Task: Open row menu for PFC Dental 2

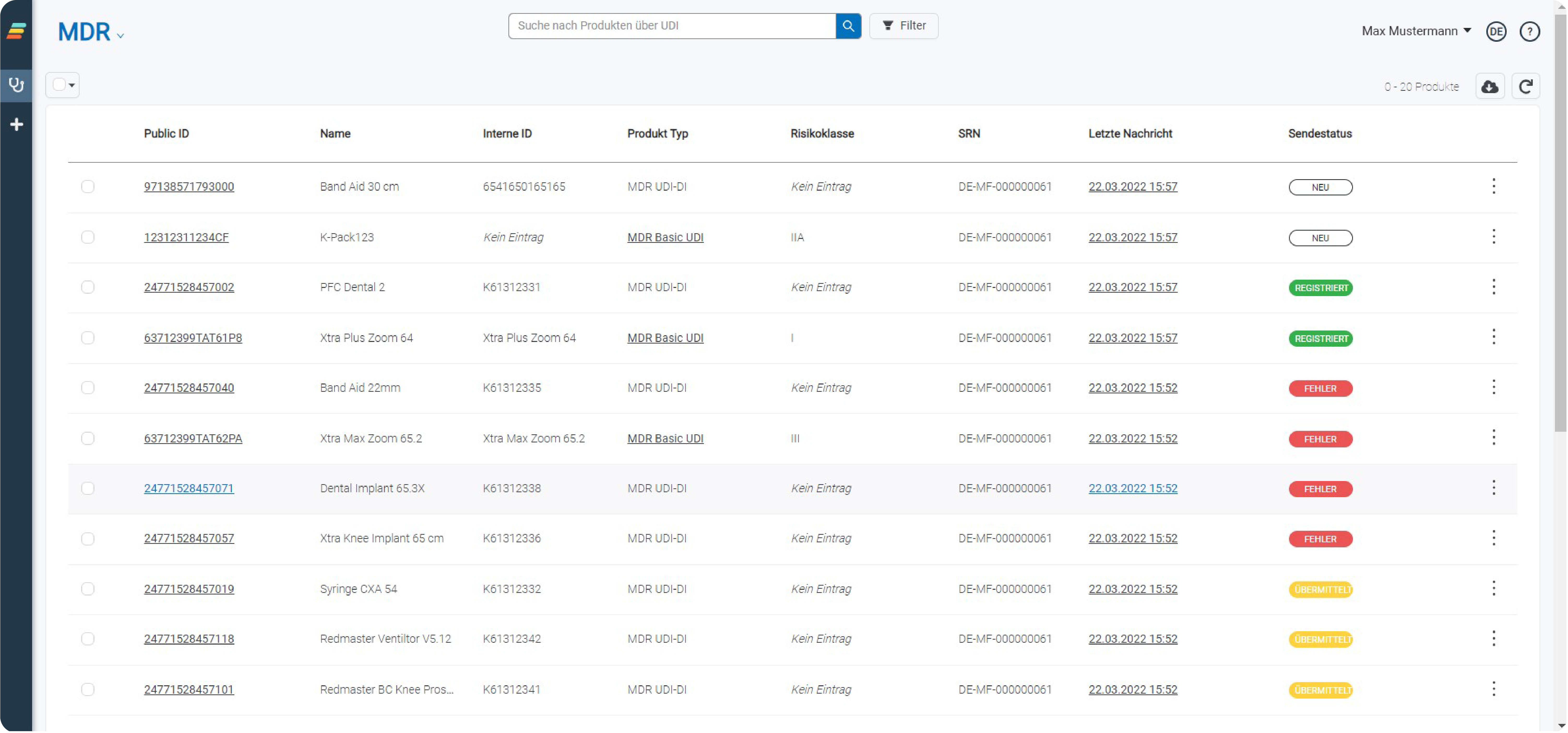Action: (x=1493, y=286)
